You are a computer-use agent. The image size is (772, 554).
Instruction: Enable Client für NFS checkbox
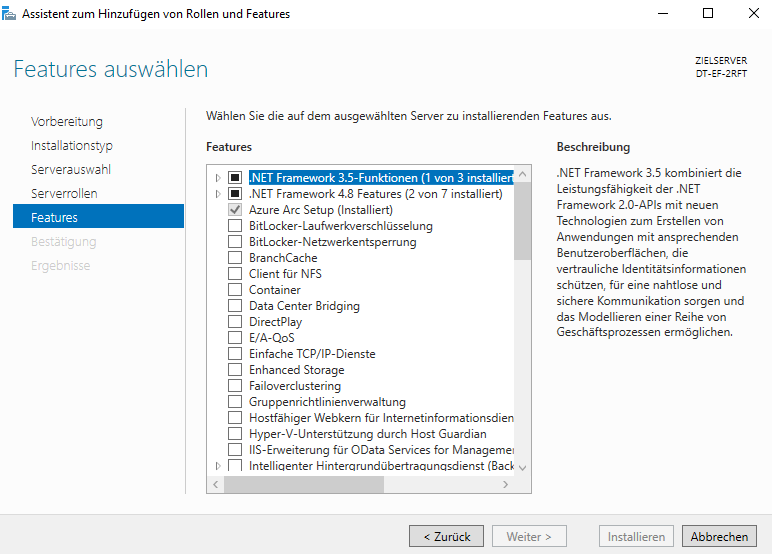235,274
